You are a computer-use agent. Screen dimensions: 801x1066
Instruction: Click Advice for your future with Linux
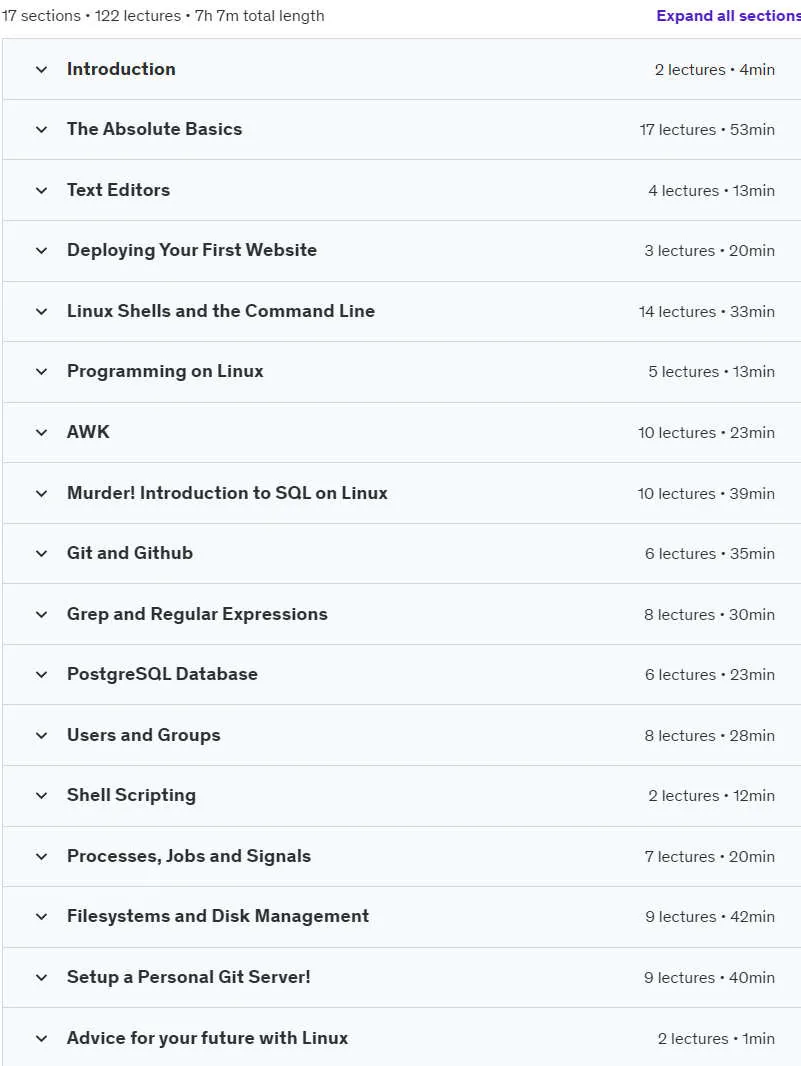(x=207, y=1037)
